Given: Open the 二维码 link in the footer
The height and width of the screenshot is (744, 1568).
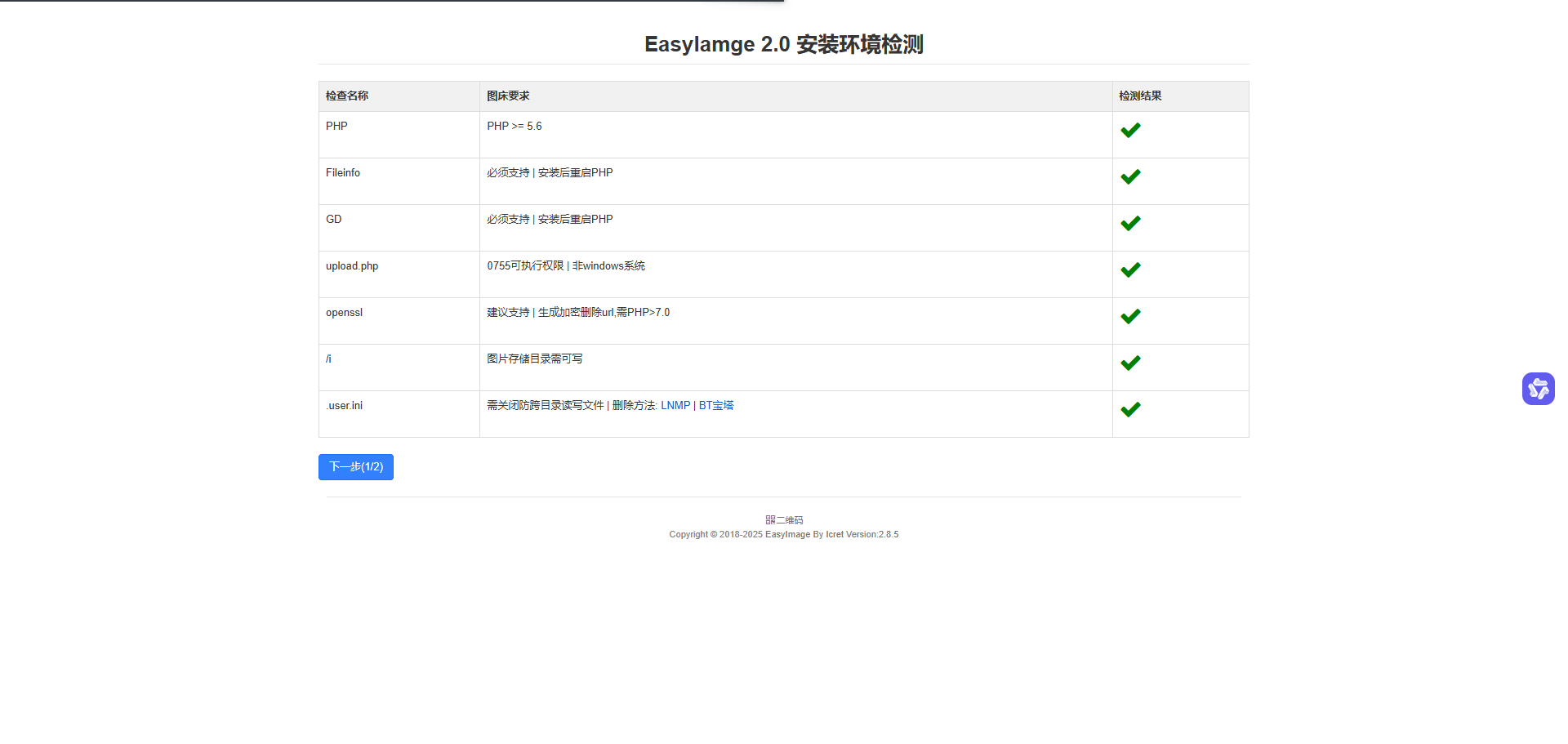Looking at the screenshot, I should tap(788, 519).
